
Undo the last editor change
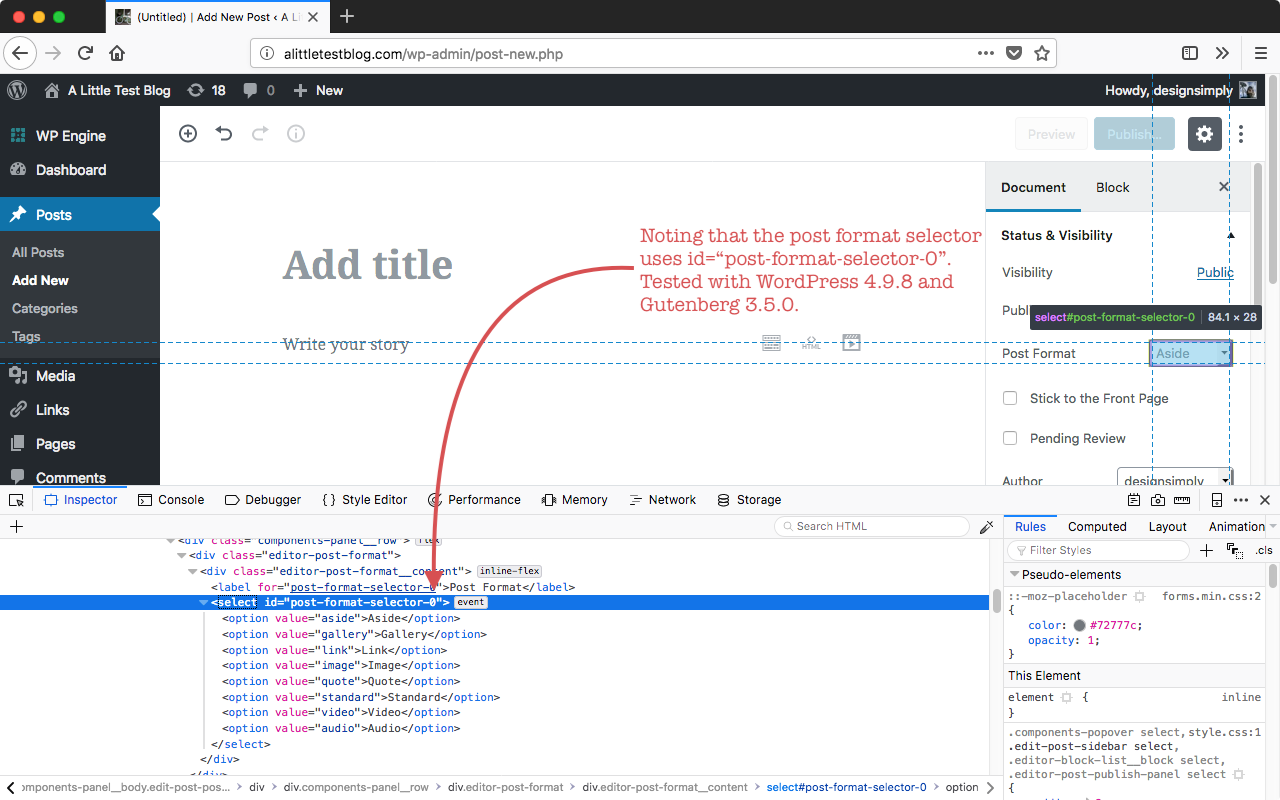[x=224, y=134]
